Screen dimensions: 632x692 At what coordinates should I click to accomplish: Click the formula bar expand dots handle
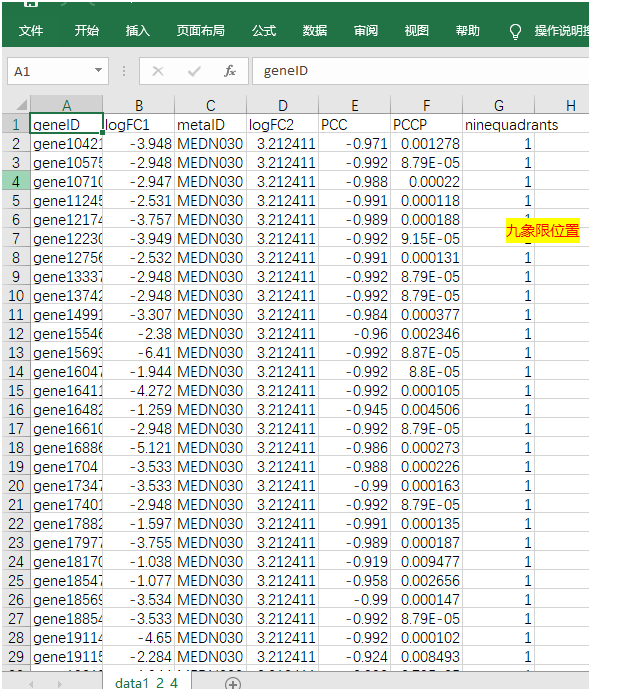pos(124,71)
